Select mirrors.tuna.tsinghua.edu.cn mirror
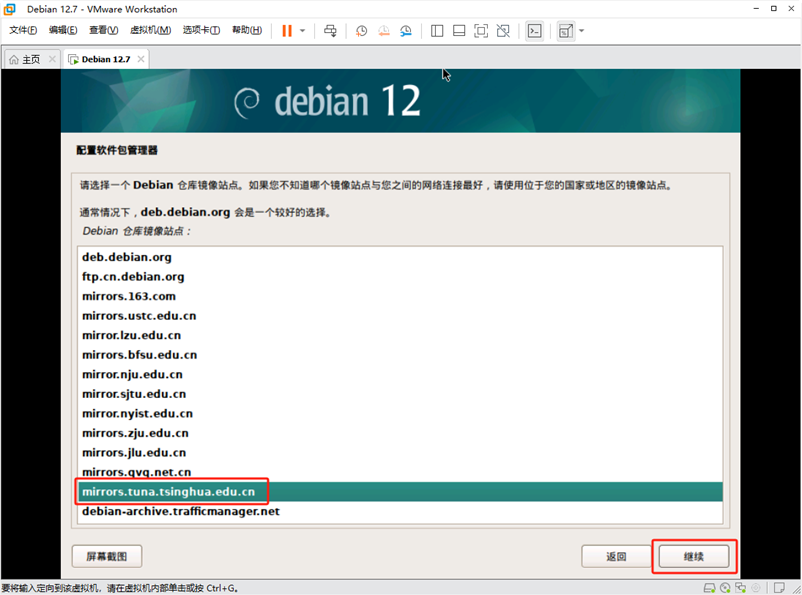The image size is (802, 595). 400,492
